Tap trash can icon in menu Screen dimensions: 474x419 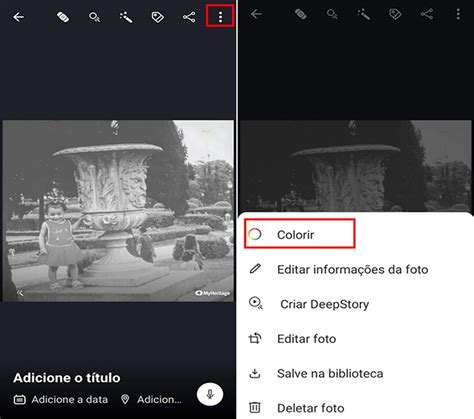[x=255, y=407]
